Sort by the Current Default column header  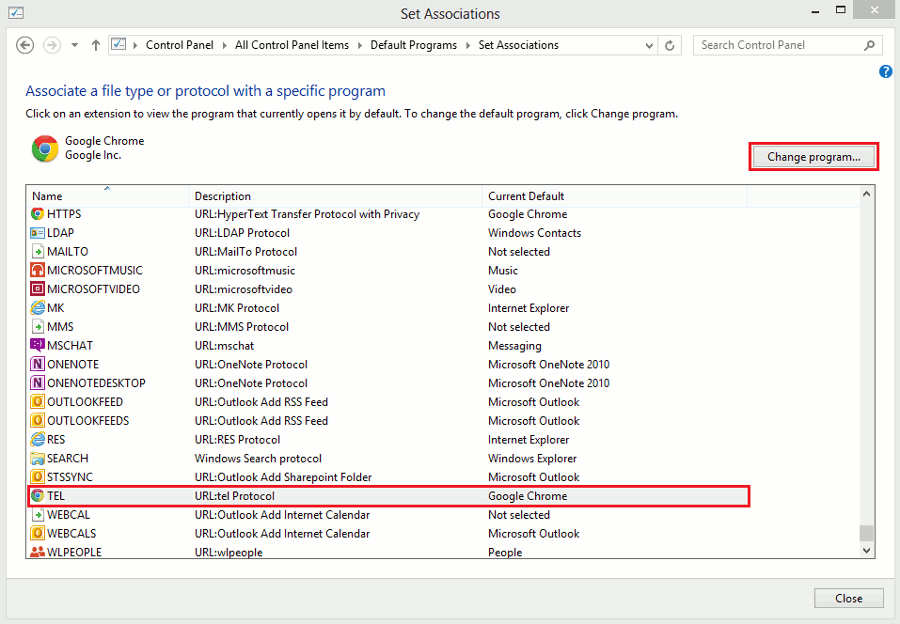pos(615,196)
